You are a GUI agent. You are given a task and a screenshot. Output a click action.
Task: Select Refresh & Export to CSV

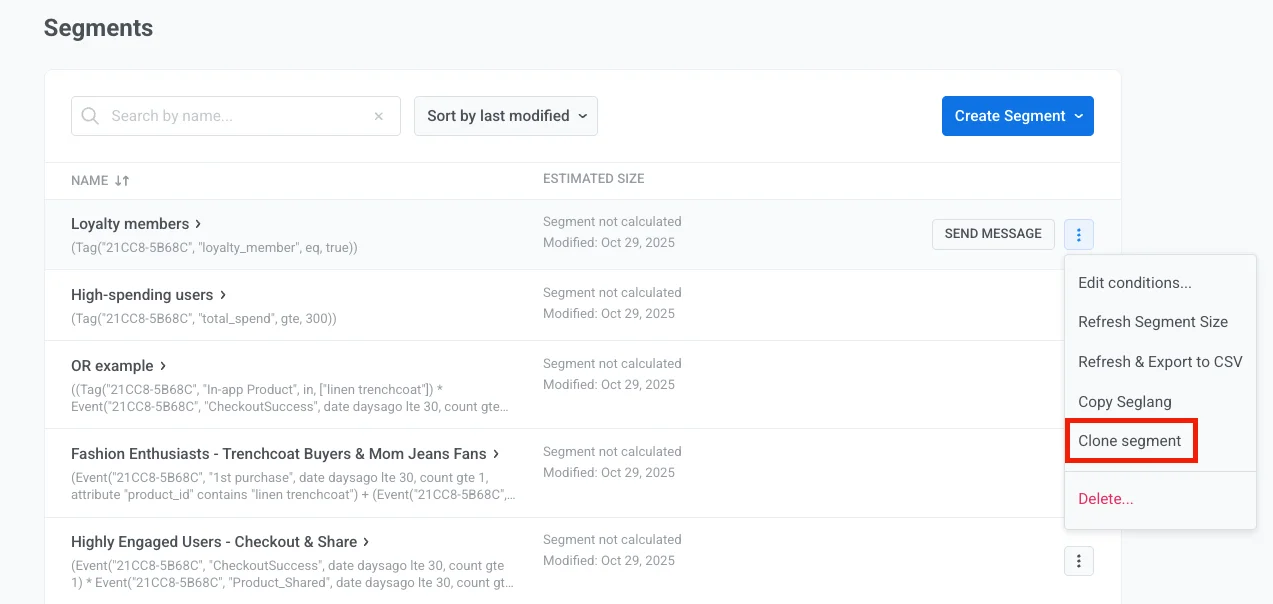(x=1159, y=362)
